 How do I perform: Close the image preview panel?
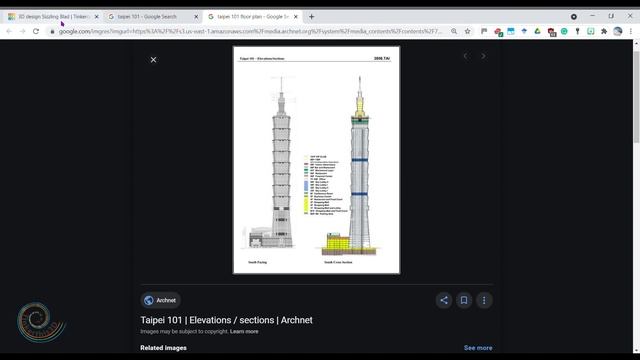coord(153,60)
